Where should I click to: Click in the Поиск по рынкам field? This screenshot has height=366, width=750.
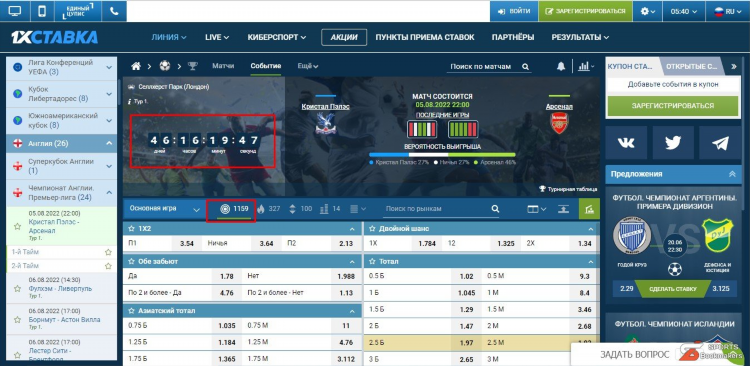click(x=436, y=209)
